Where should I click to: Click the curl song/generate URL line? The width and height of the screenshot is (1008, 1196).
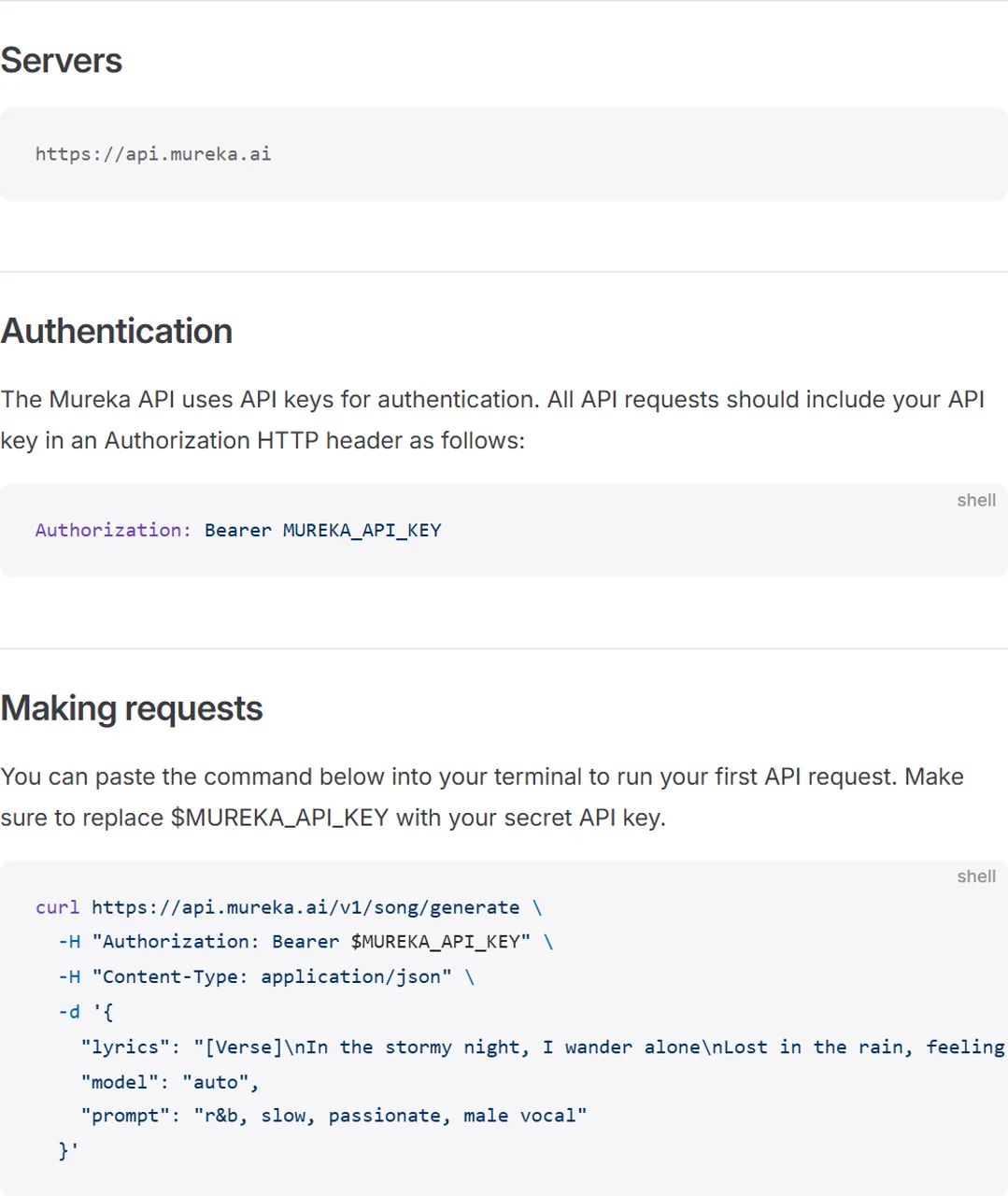click(289, 907)
